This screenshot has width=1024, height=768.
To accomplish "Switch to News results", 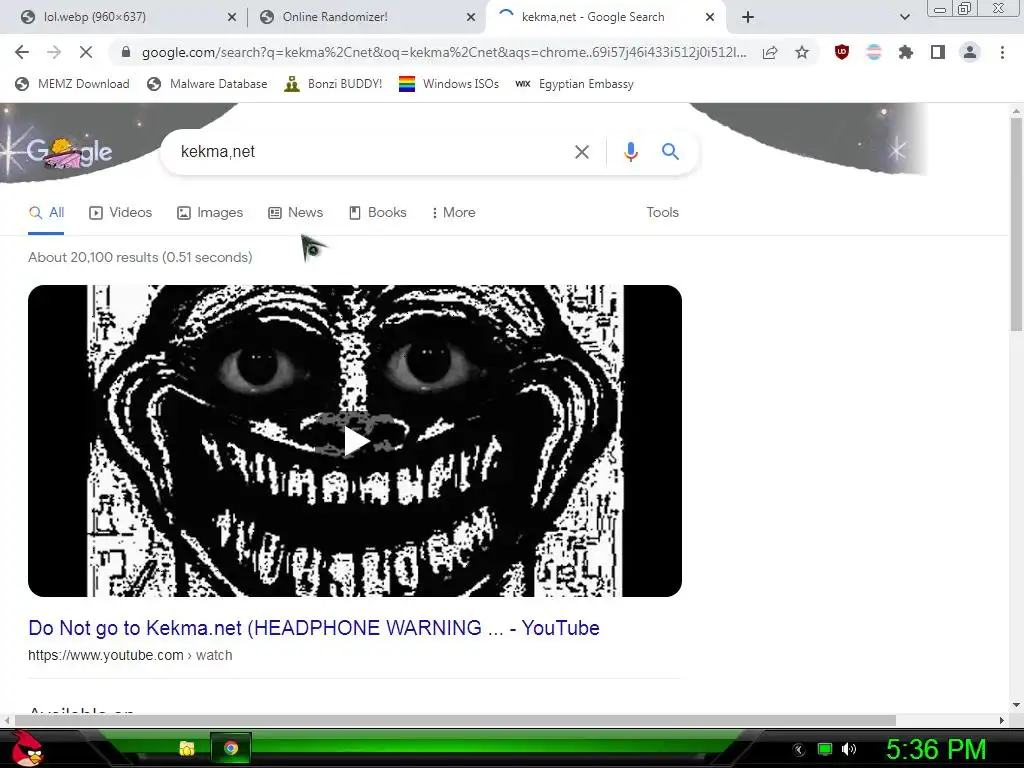I will [296, 212].
